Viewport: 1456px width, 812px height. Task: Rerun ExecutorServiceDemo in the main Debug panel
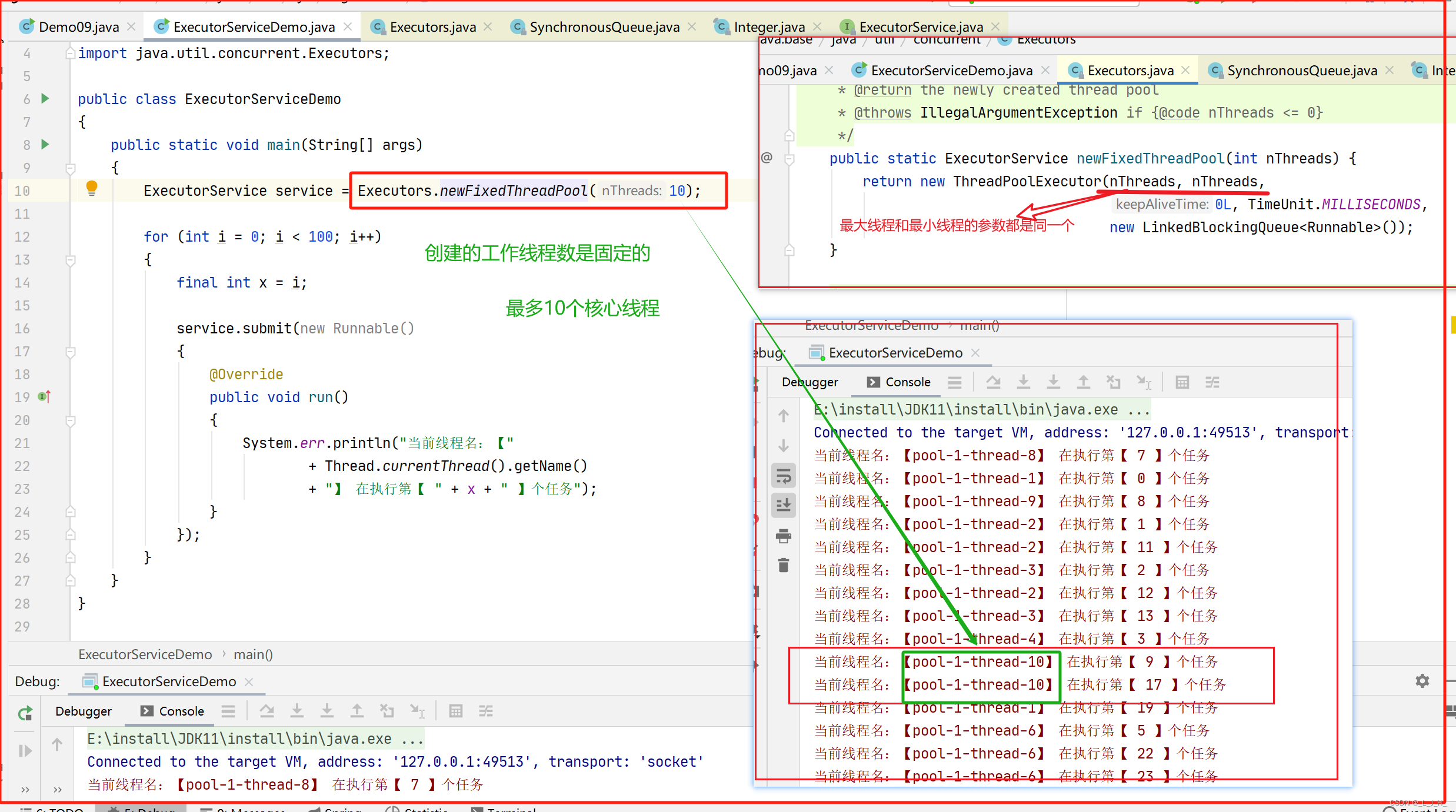[25, 713]
